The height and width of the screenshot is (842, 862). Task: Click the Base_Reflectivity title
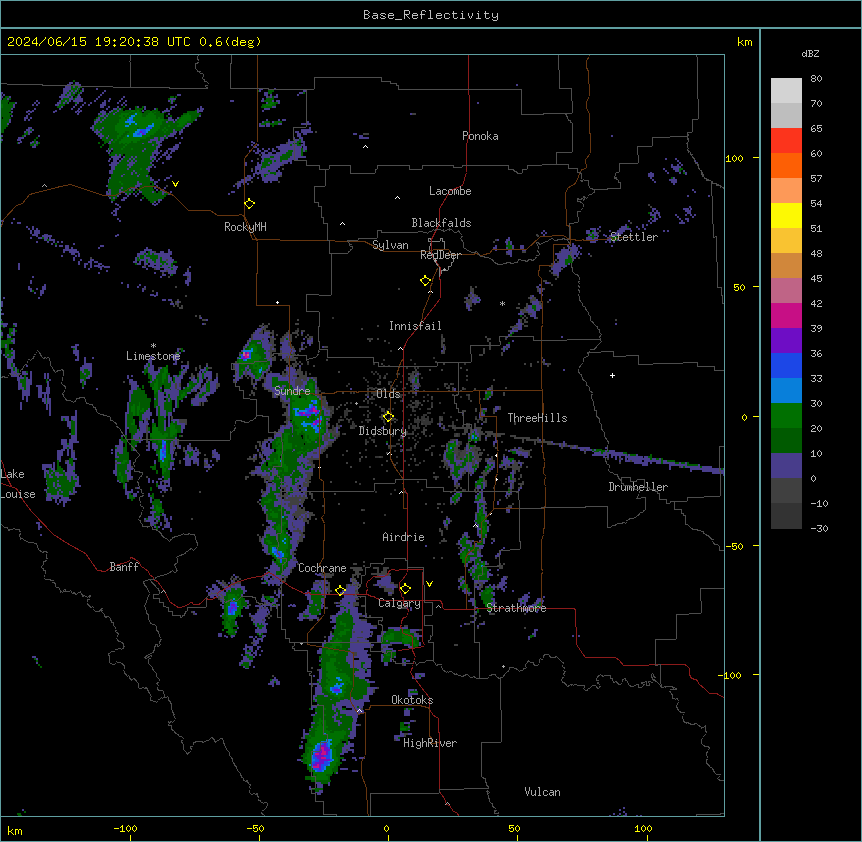click(431, 15)
